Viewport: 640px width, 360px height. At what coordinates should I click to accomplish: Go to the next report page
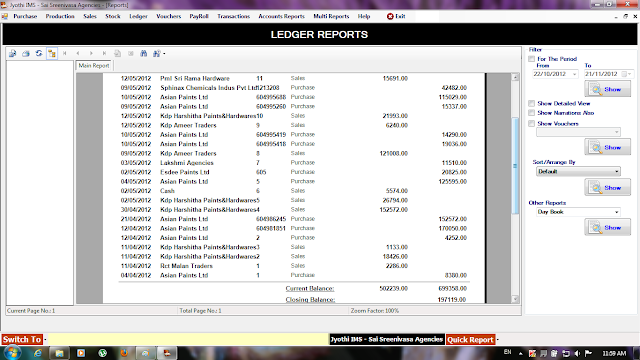coord(91,53)
